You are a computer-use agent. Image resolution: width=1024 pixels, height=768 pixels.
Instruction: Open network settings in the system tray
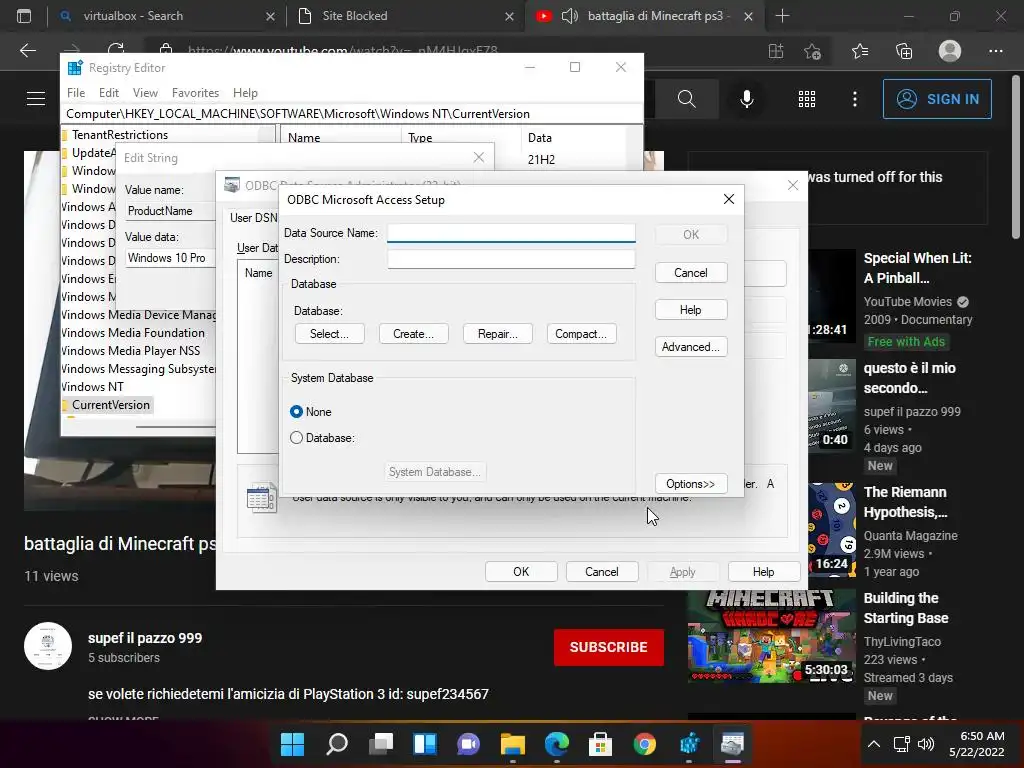click(902, 744)
